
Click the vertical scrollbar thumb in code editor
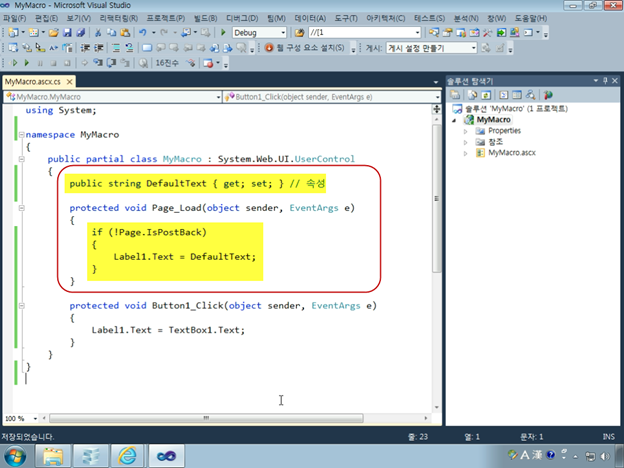tap(437, 198)
